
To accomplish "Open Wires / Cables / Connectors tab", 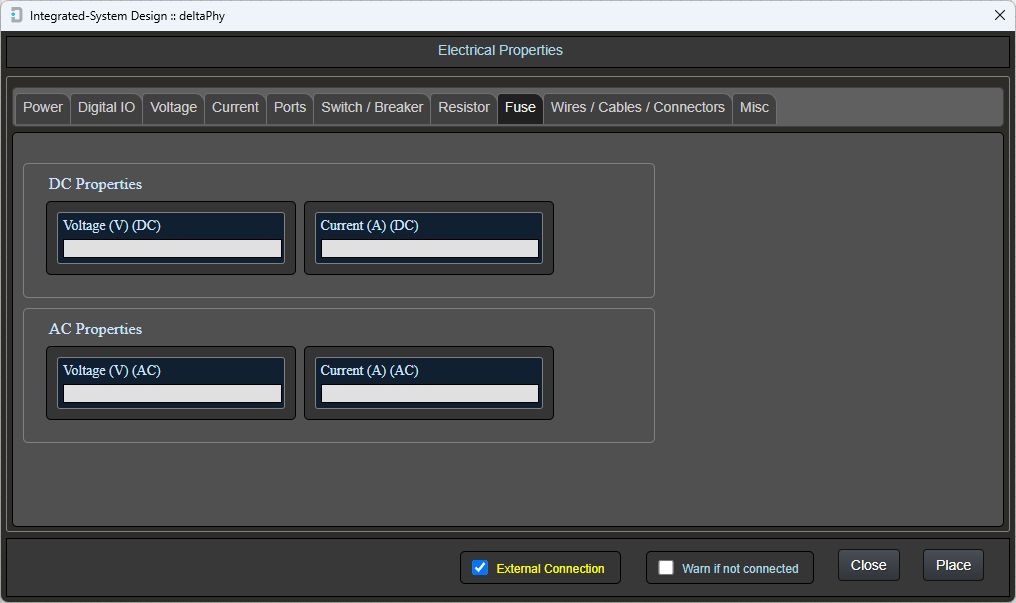I will 637,108.
